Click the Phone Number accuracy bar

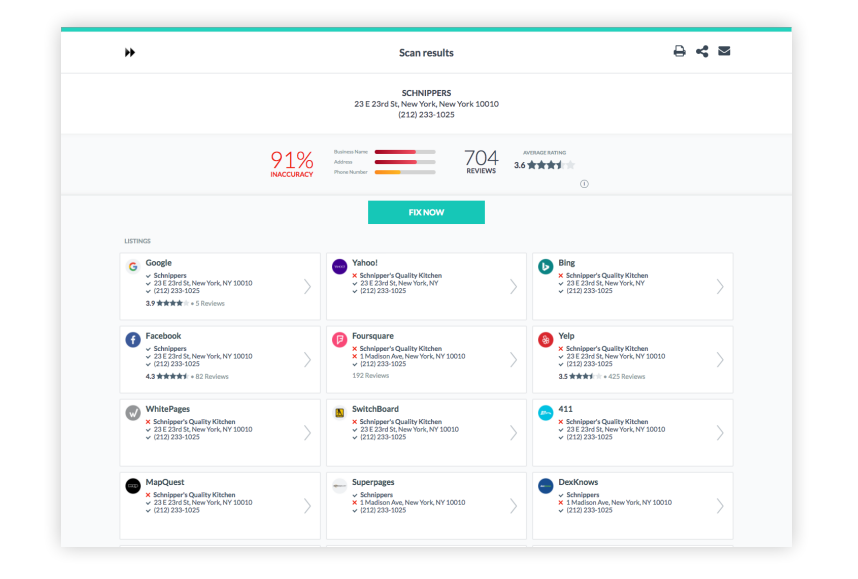point(405,172)
